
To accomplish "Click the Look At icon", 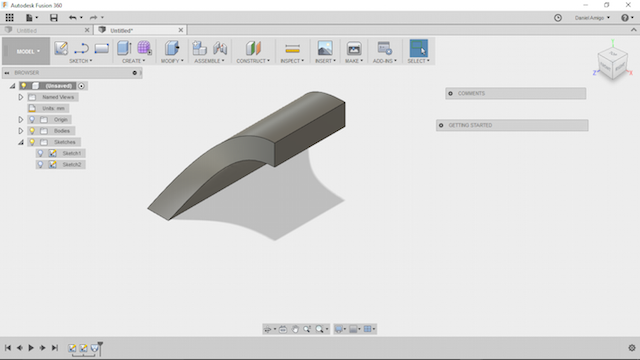I will [x=282, y=329].
